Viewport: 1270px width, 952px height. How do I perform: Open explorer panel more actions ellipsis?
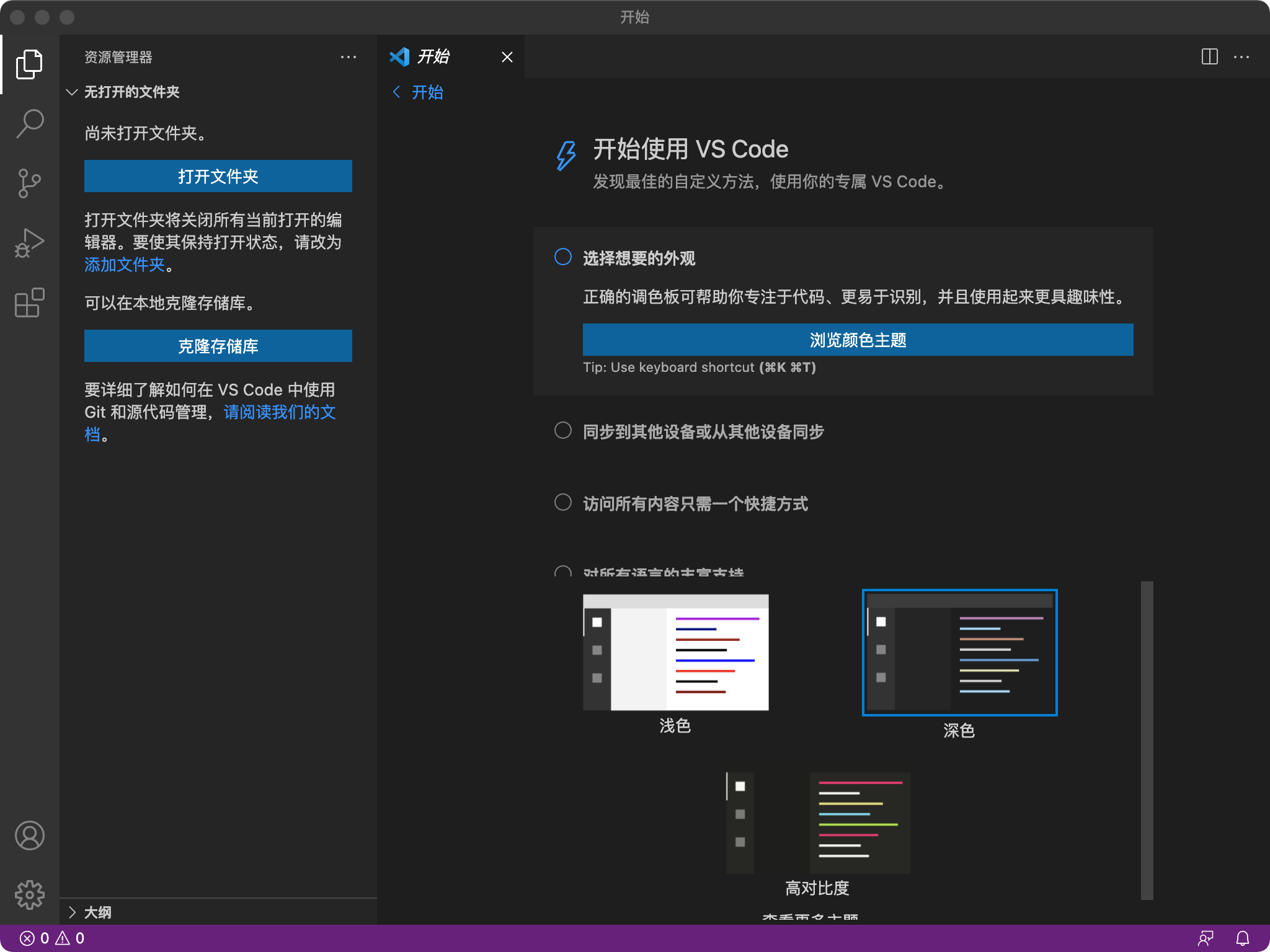(x=349, y=57)
